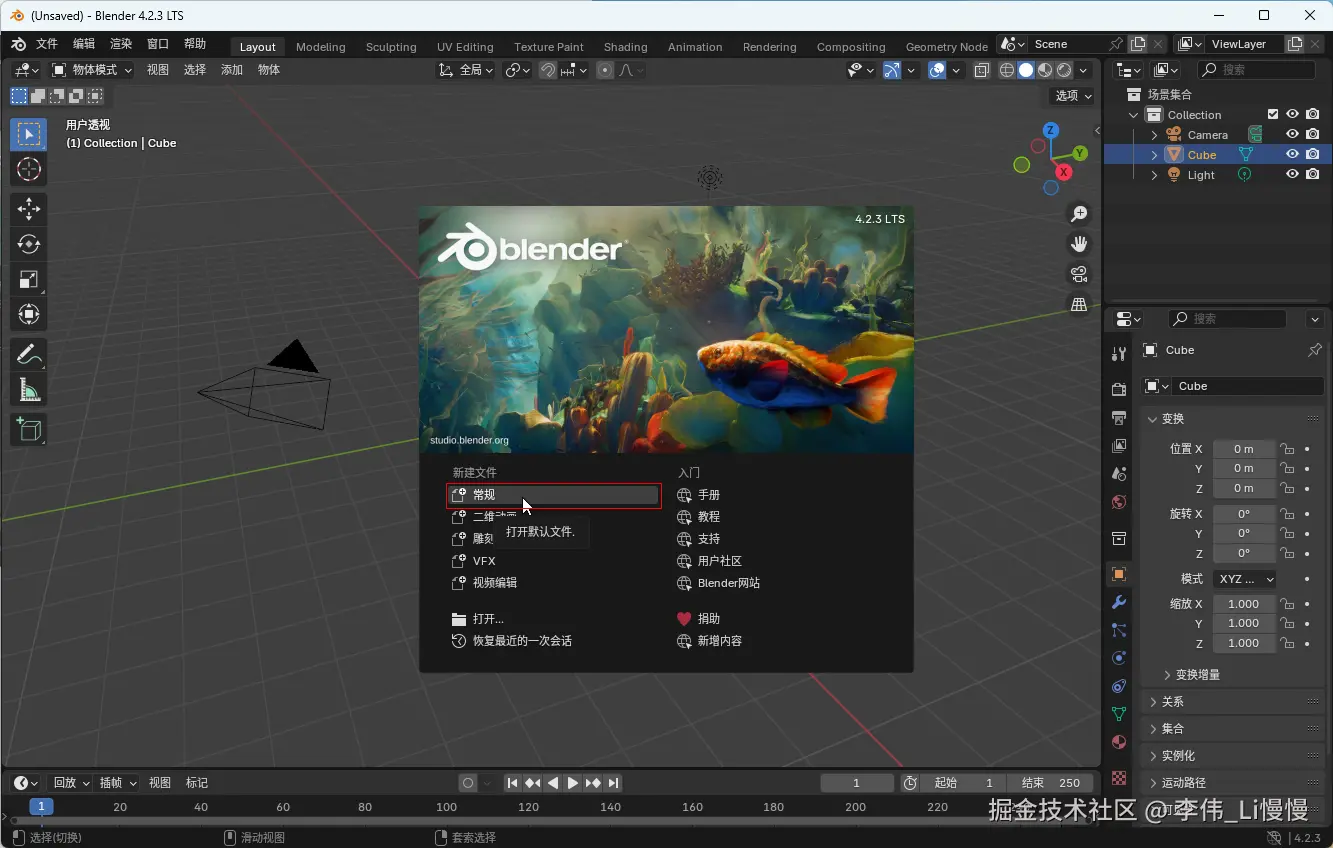Open the Material properties tab
Screen dimensions: 1333x848
click(x=1119, y=742)
